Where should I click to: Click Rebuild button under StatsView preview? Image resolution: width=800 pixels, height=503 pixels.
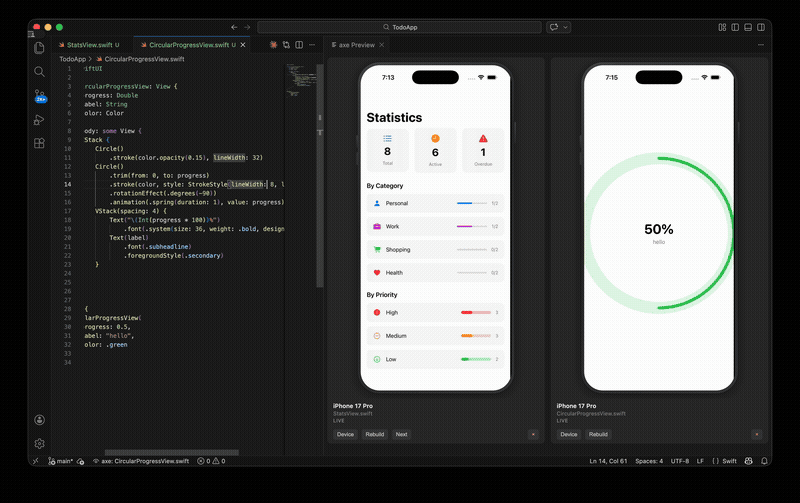[374, 434]
